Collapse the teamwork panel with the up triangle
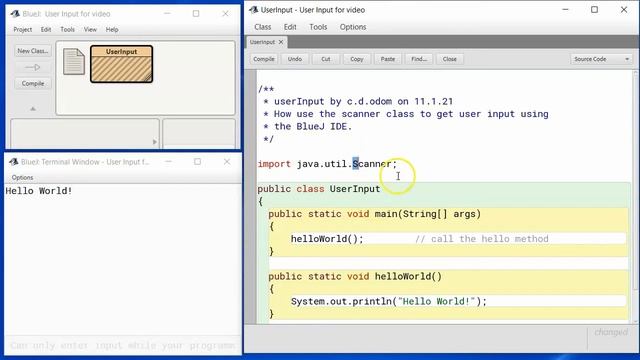This screenshot has width=640, height=360. click(33, 109)
